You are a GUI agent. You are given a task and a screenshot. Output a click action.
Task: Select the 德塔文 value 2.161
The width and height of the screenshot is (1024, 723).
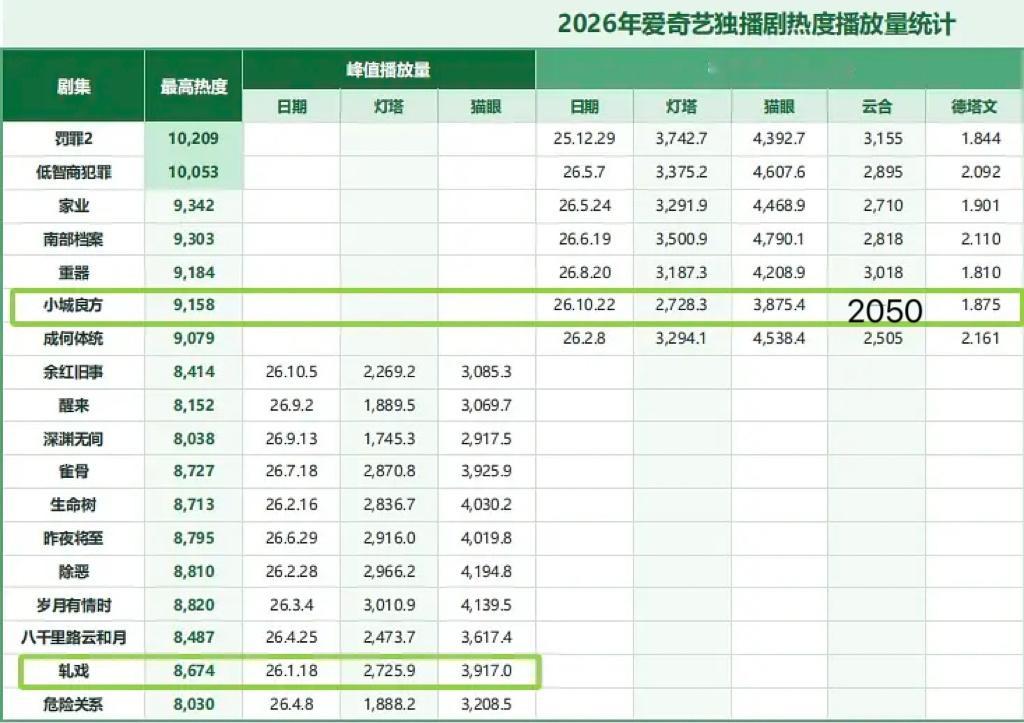(980, 338)
